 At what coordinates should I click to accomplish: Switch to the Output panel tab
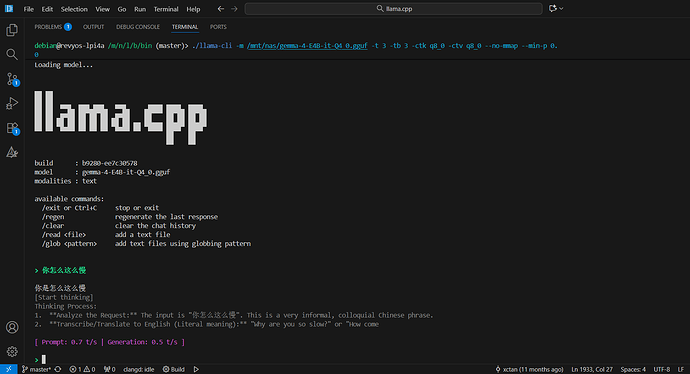(94, 27)
